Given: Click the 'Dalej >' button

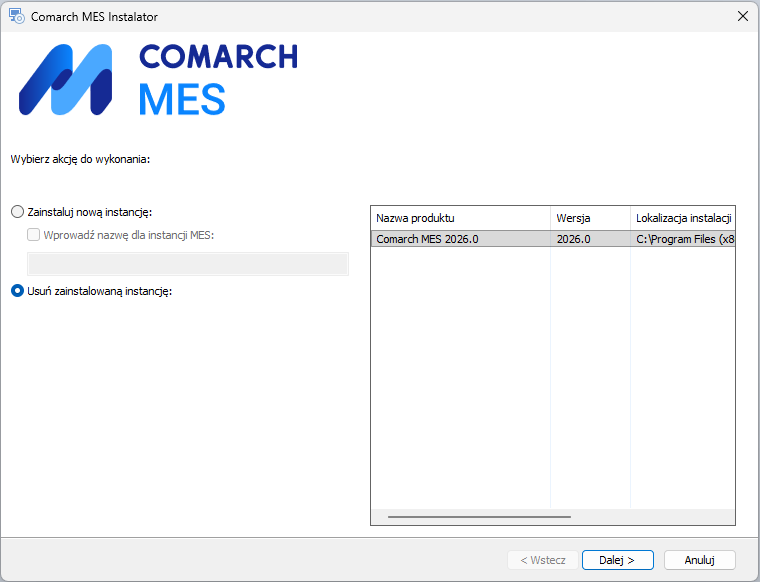Looking at the screenshot, I should point(618,560).
